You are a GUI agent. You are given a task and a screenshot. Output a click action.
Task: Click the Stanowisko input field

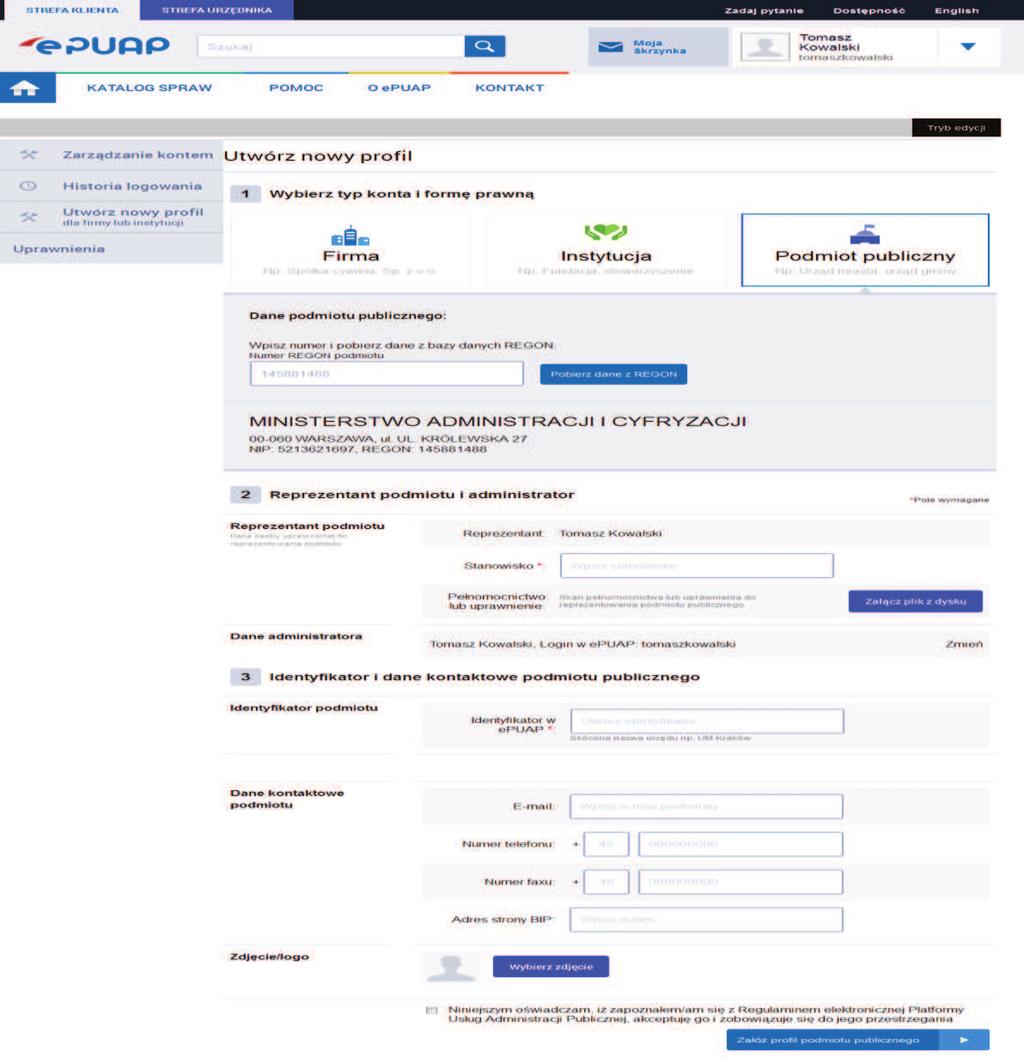[697, 565]
